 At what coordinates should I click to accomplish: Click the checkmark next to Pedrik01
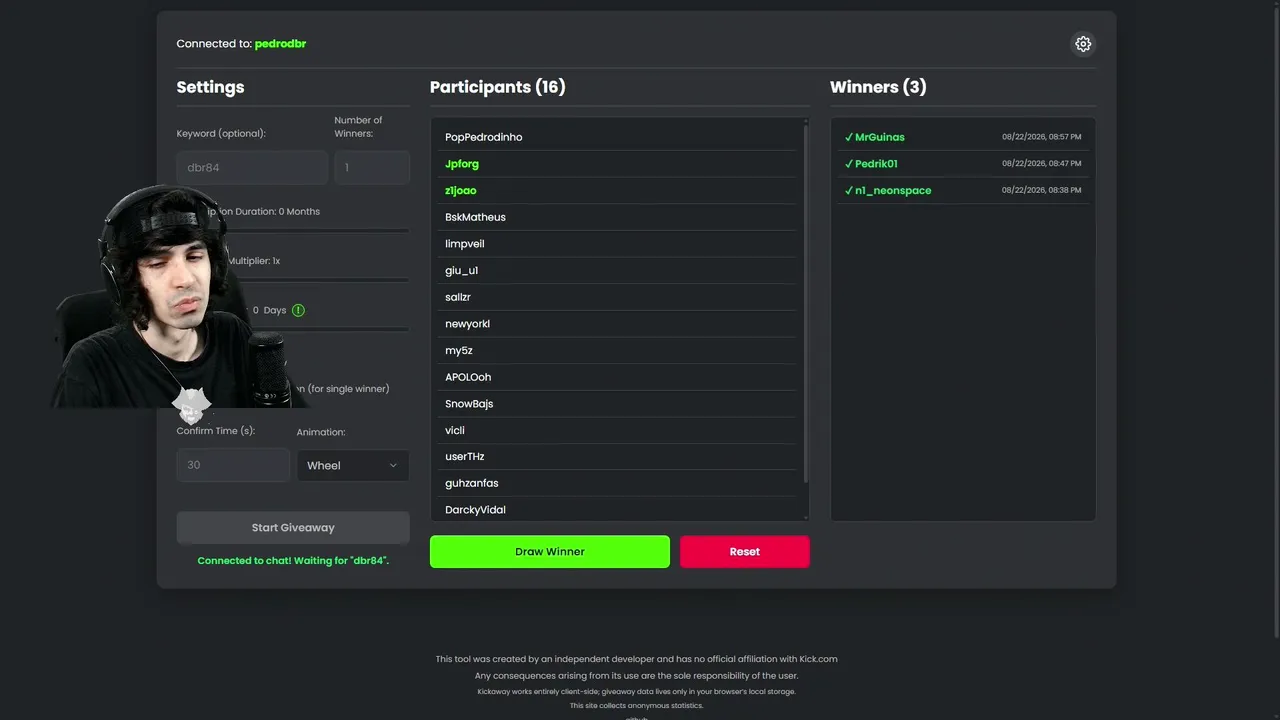point(849,164)
